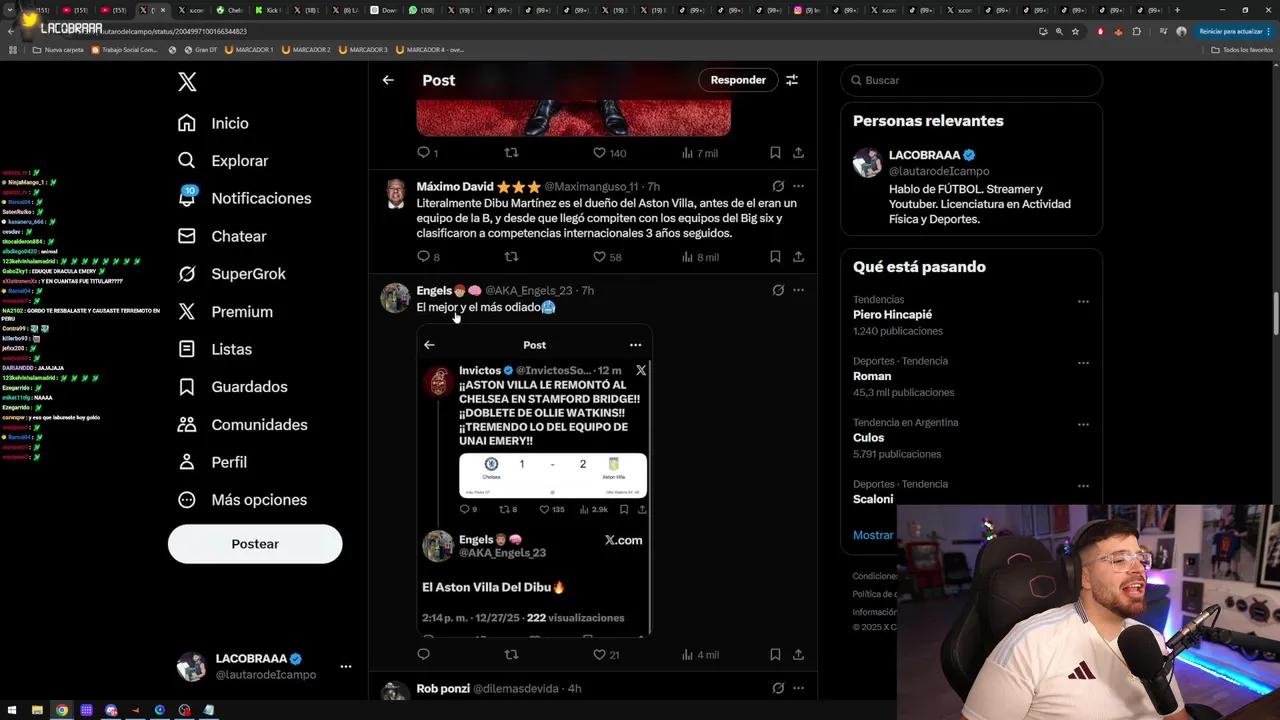Go back with the Post arrow
The image size is (1280, 720).
388,80
